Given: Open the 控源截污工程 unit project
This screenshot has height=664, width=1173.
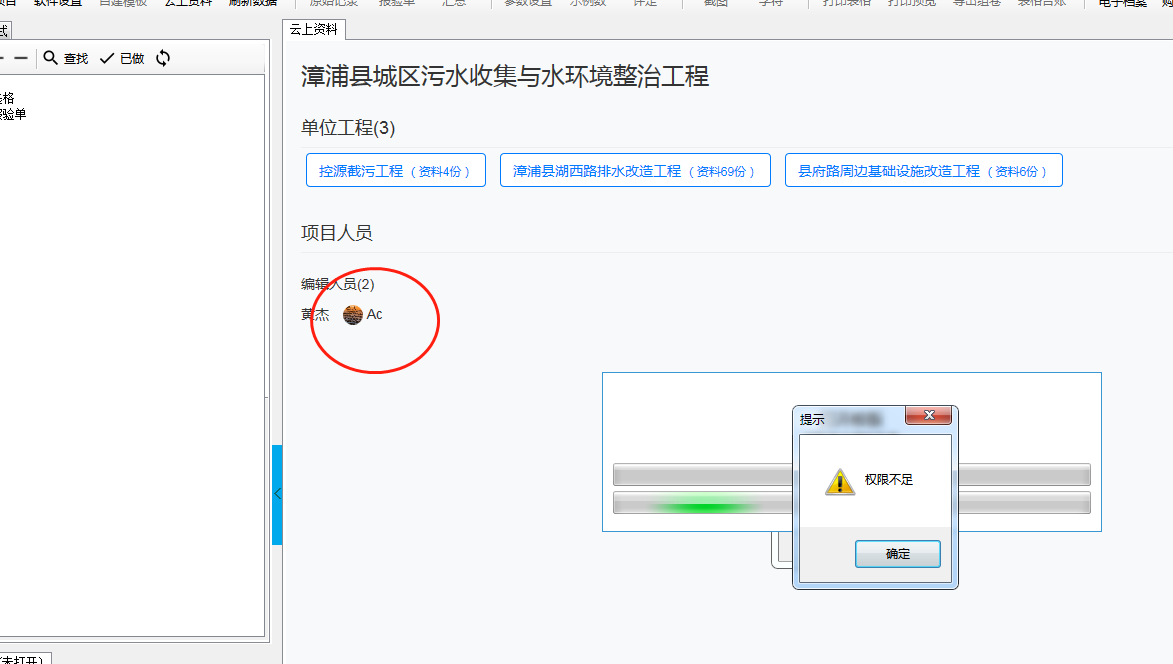Looking at the screenshot, I should [395, 171].
